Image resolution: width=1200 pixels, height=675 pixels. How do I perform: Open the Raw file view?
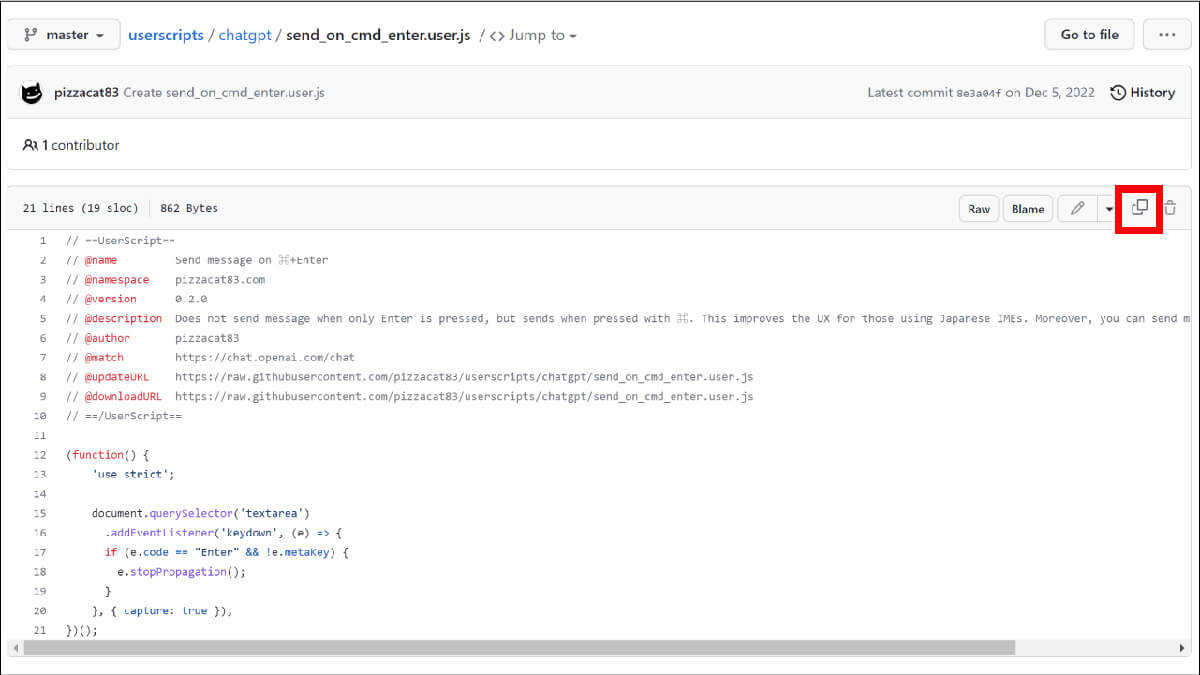click(979, 209)
